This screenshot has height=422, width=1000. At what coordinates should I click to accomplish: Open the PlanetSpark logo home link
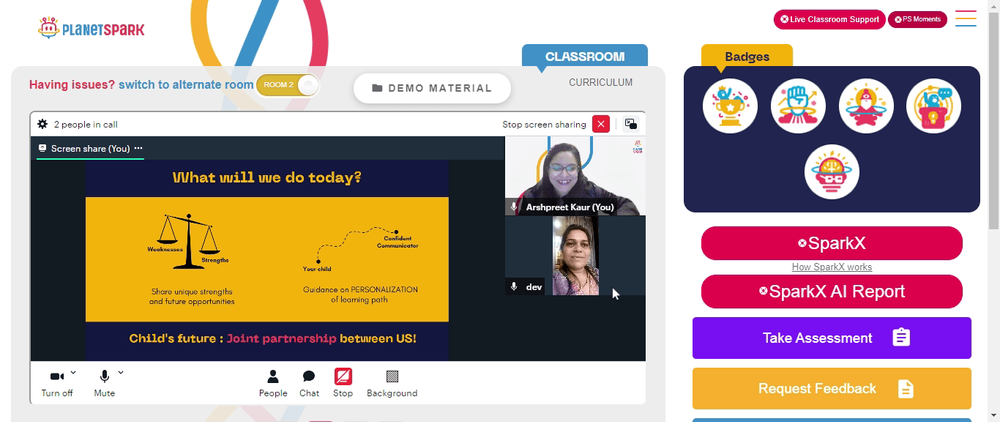pos(91,28)
